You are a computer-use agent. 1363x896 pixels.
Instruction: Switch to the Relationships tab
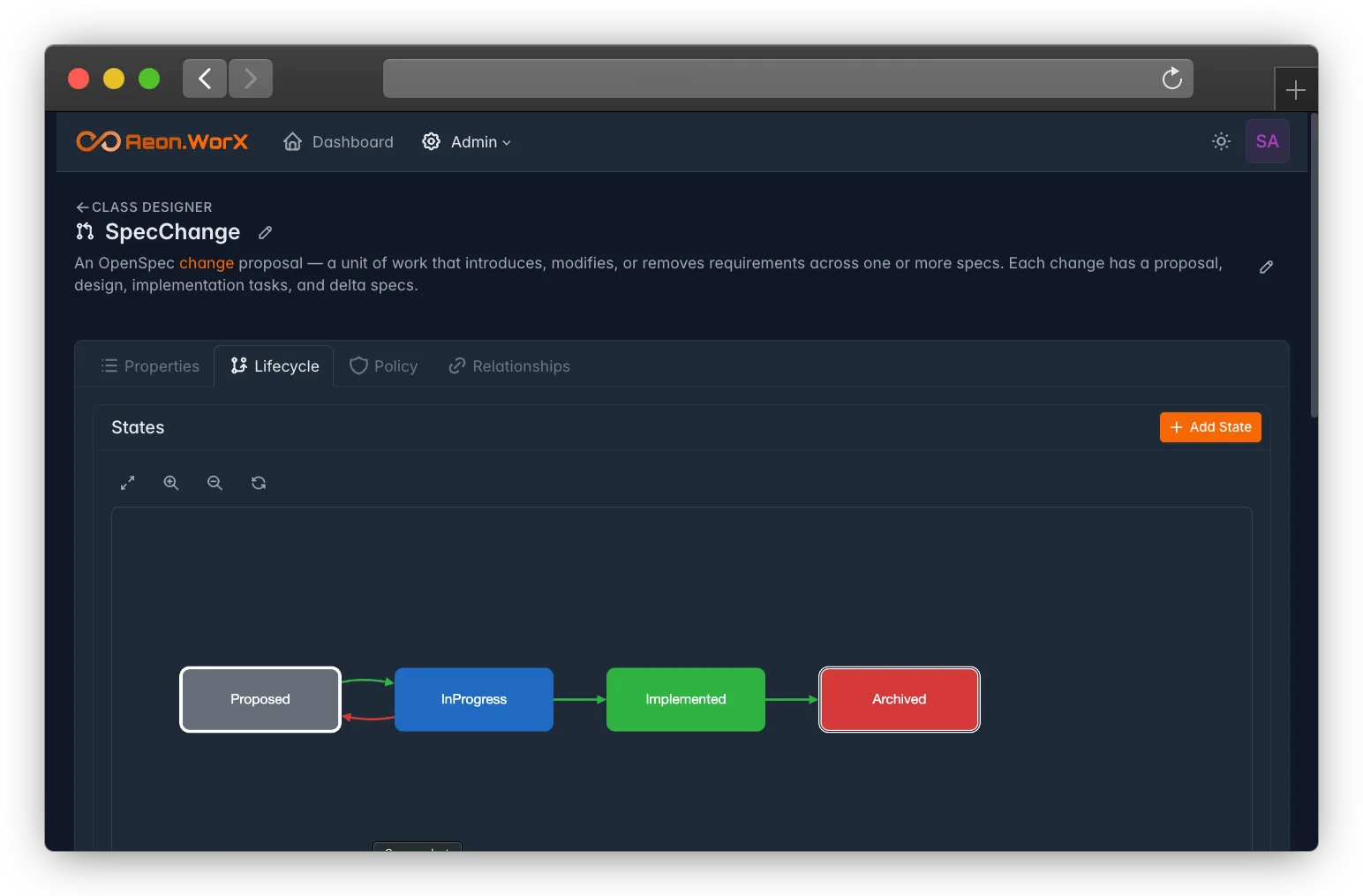[x=509, y=366]
